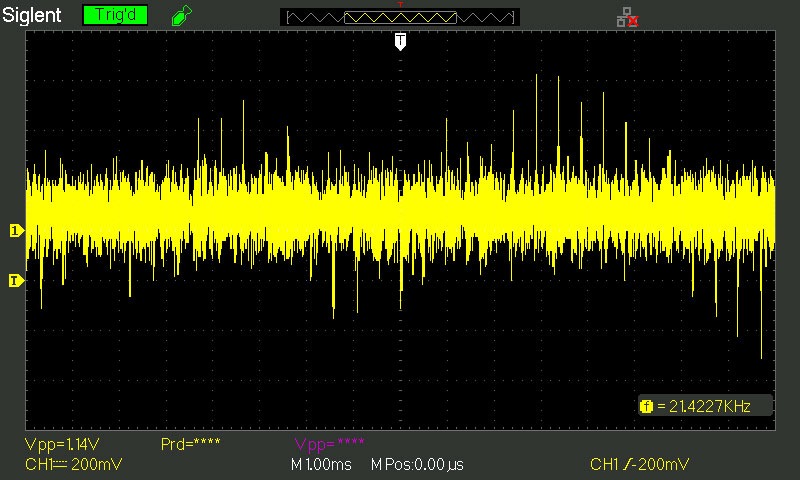Image resolution: width=800 pixels, height=480 pixels.
Task: Click the 21.4227KHz frequency readout
Action: coord(710,406)
